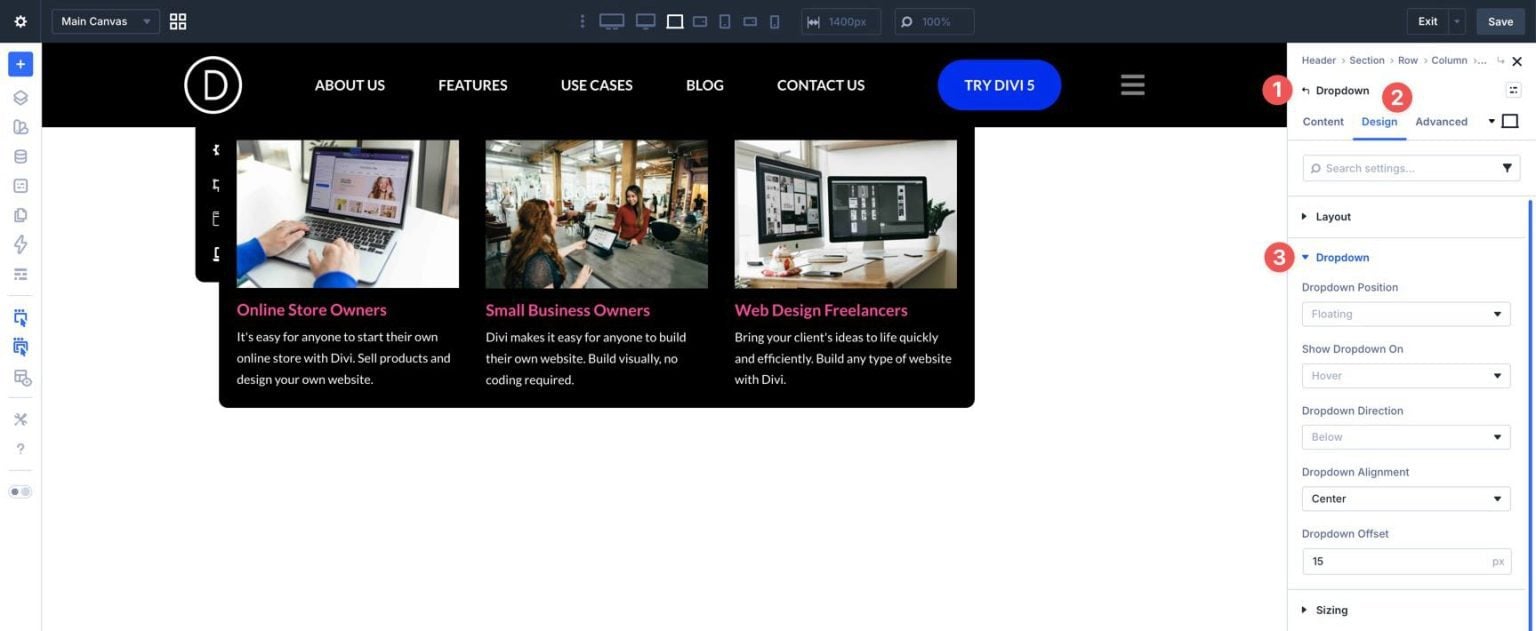Toggle the light/dark mode switch in sidebar

pos(20,492)
